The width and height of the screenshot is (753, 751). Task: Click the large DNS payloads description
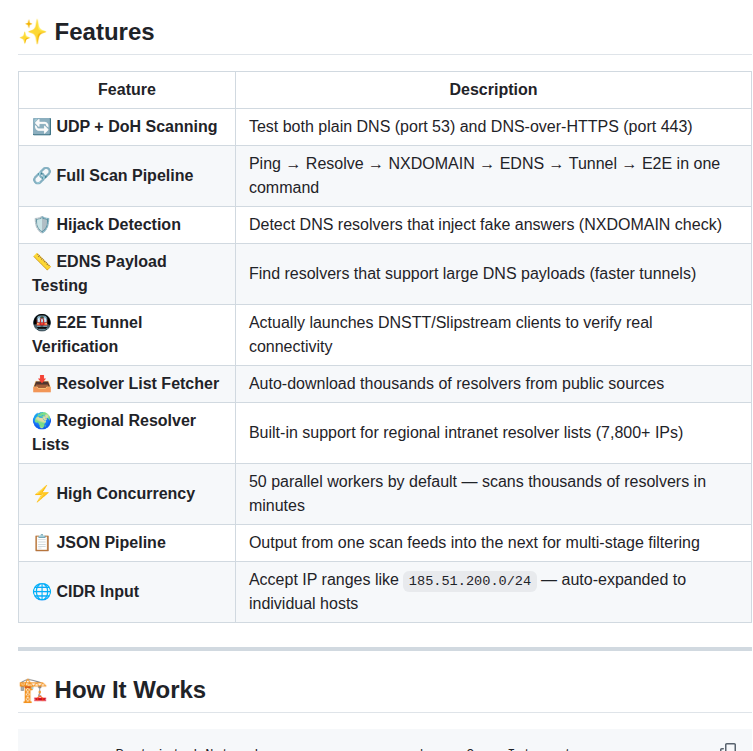click(x=473, y=274)
